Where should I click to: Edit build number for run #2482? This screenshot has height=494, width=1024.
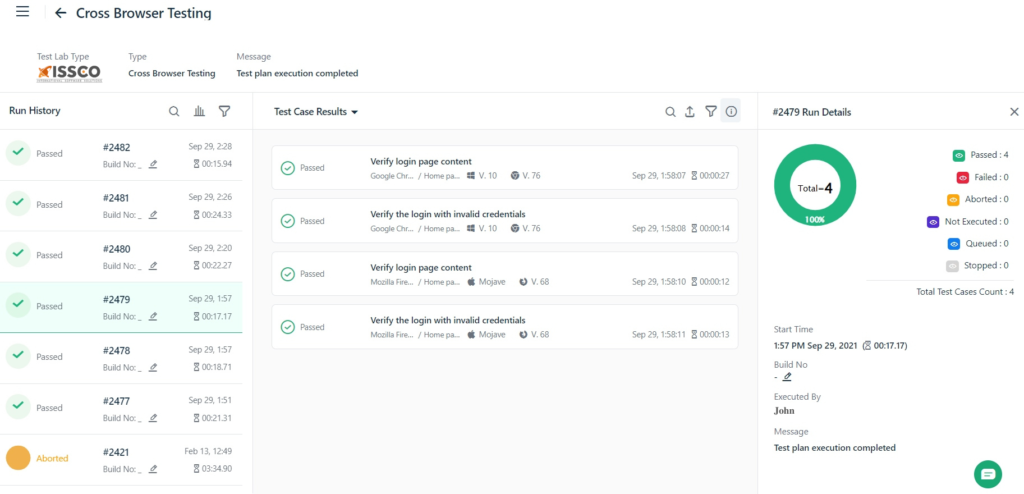coord(153,164)
